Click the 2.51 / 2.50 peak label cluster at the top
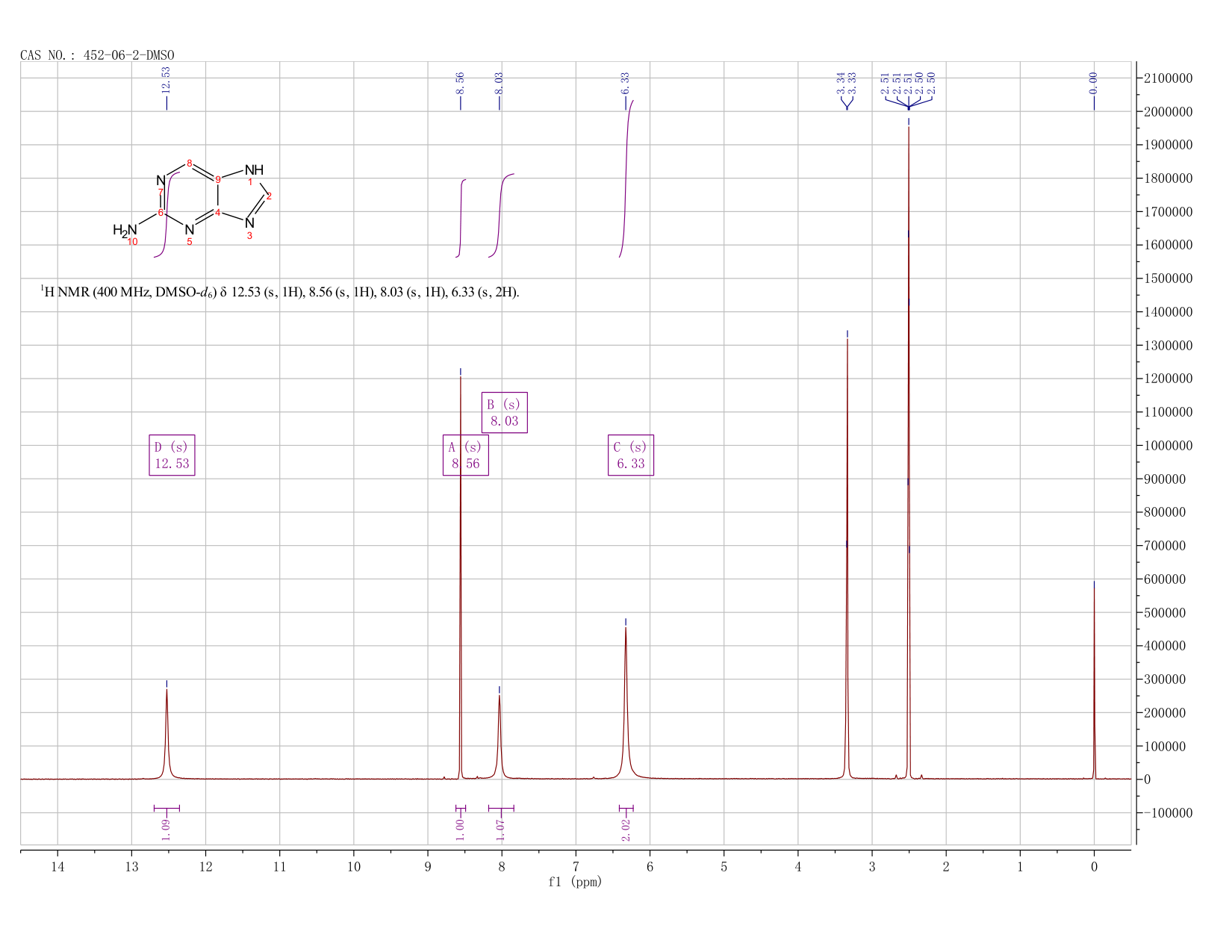1232x952 pixels. click(908, 83)
